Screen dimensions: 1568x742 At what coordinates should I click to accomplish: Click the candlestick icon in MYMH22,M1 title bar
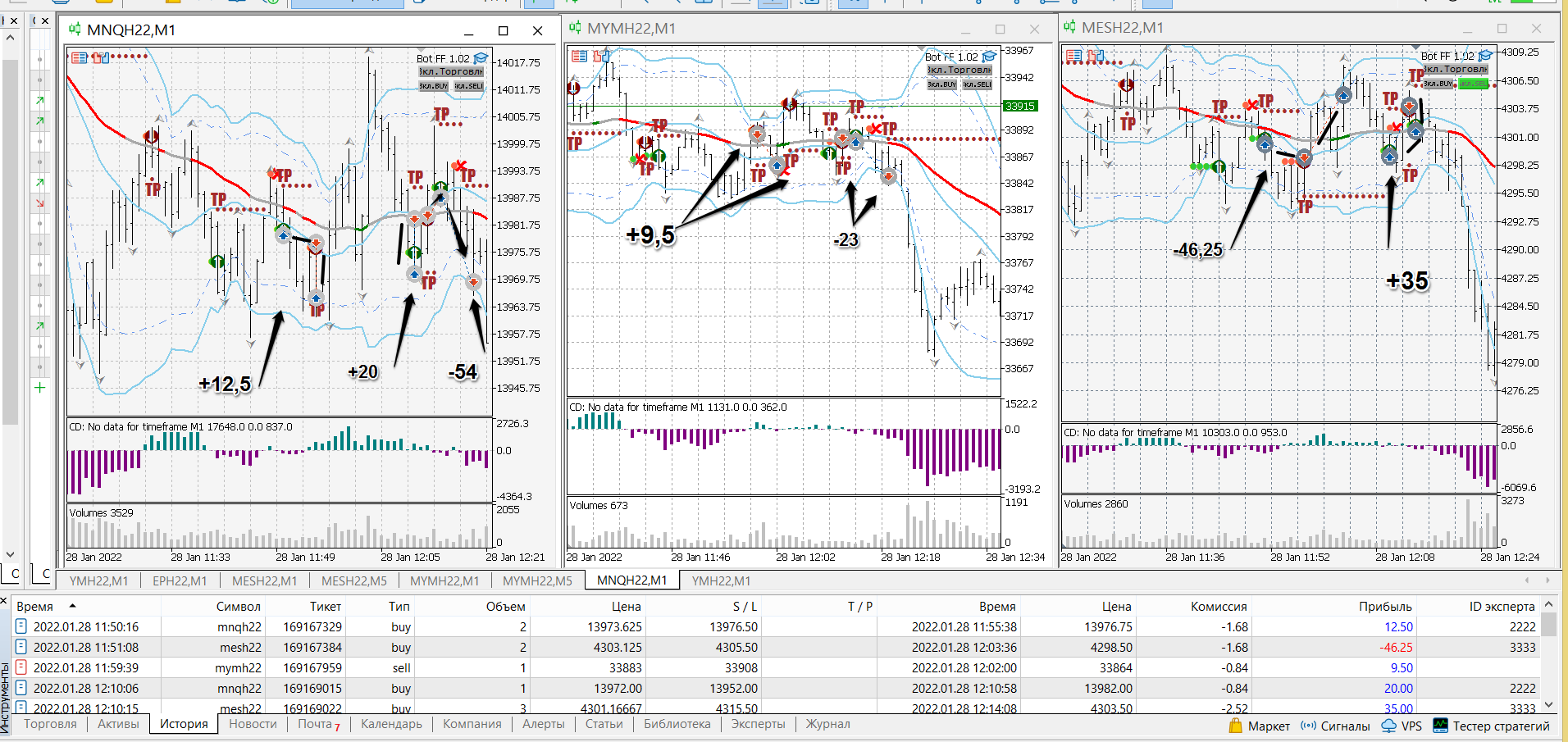575,29
